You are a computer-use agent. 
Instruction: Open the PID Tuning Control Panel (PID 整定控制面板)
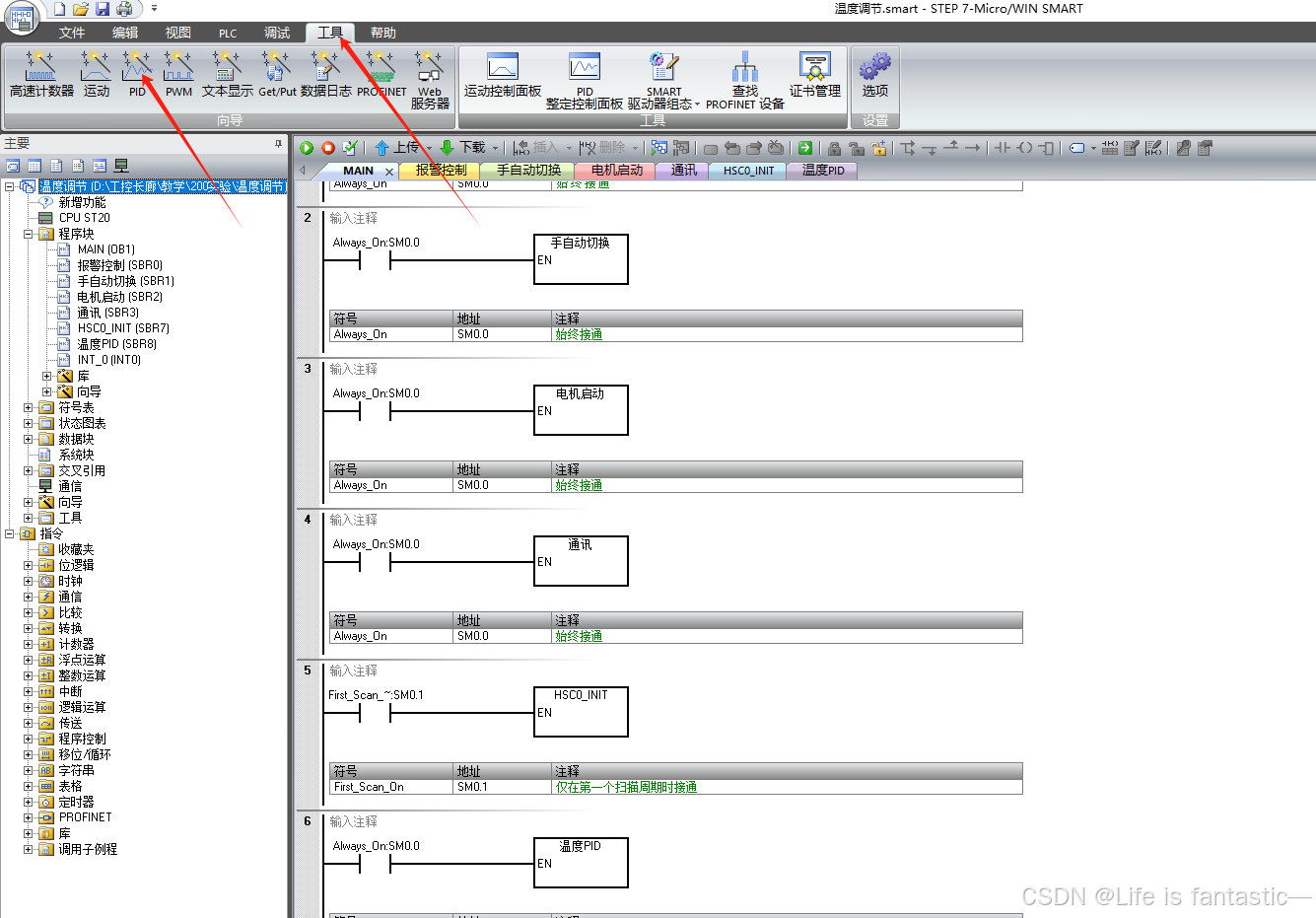click(x=585, y=80)
